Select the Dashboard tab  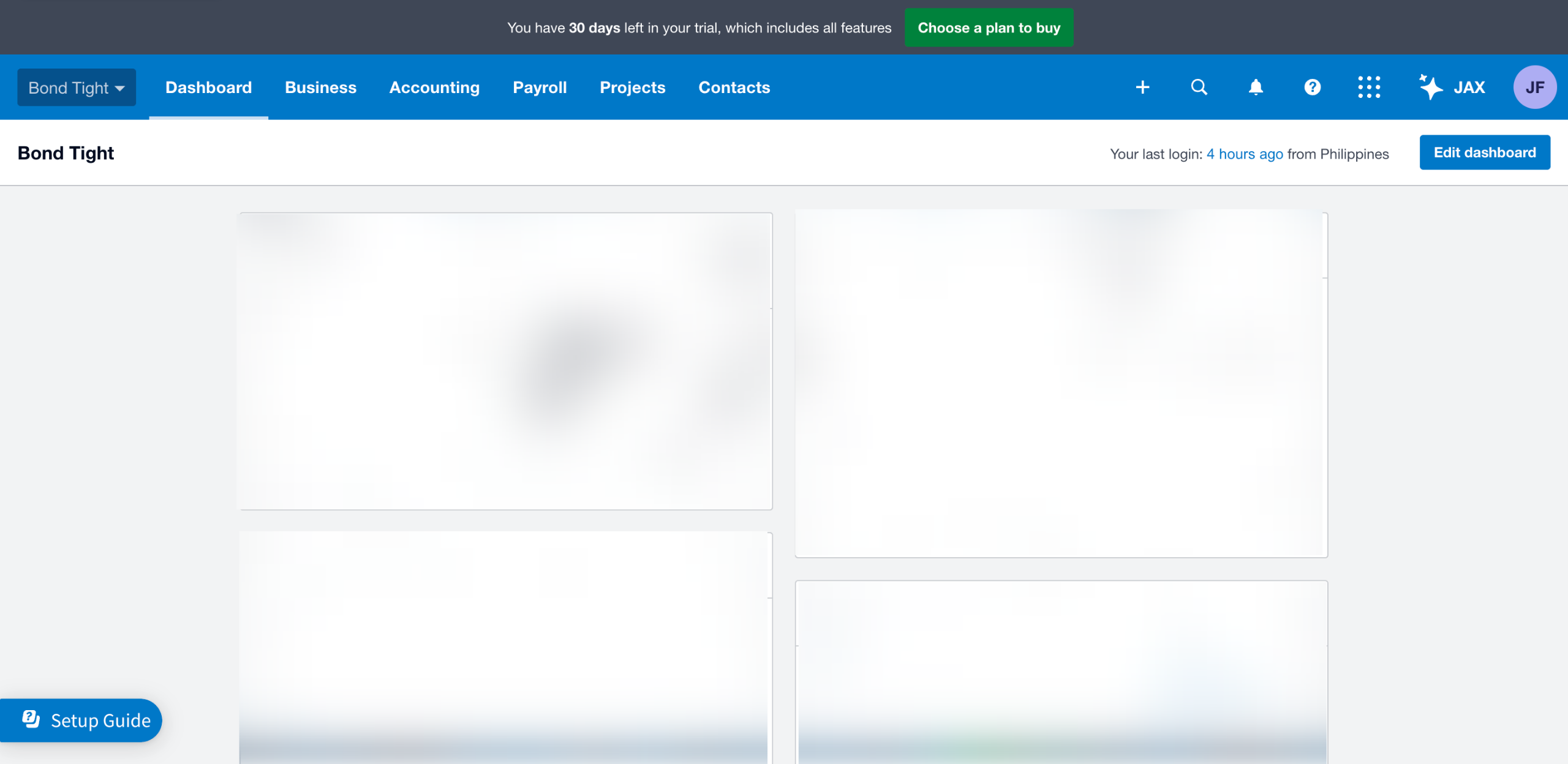(x=208, y=88)
